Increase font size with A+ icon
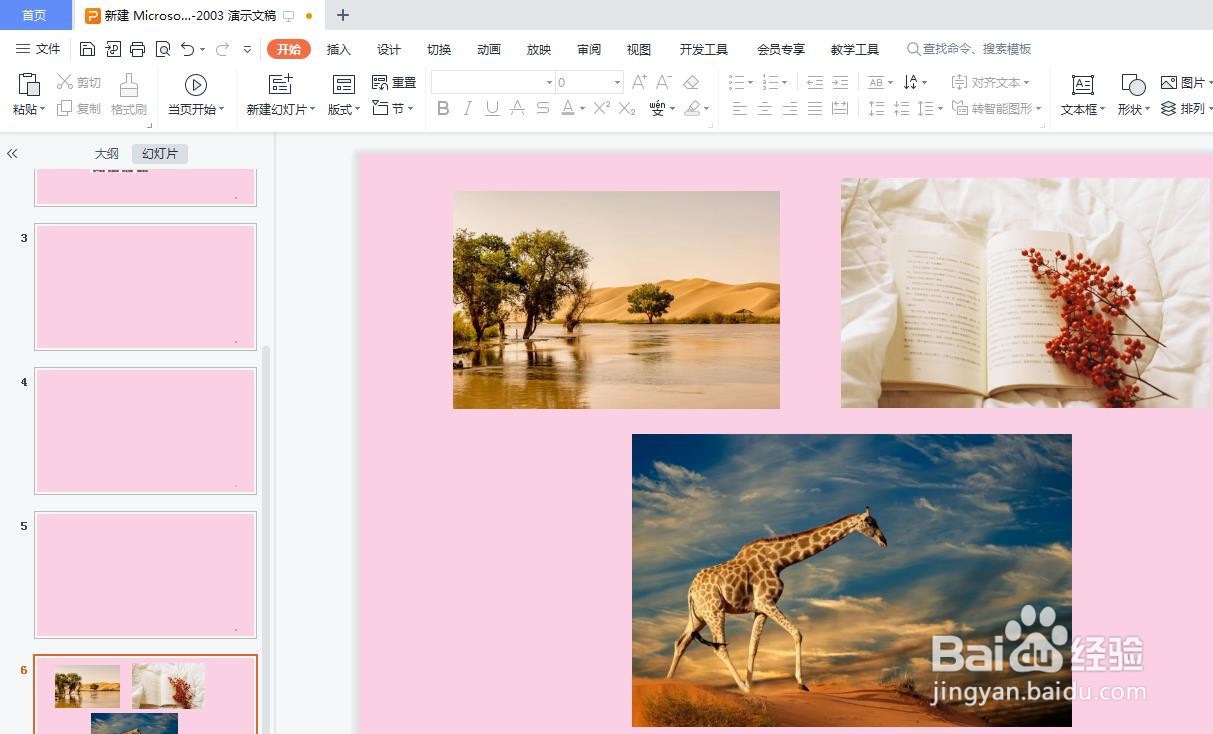The image size is (1213, 734). click(639, 82)
